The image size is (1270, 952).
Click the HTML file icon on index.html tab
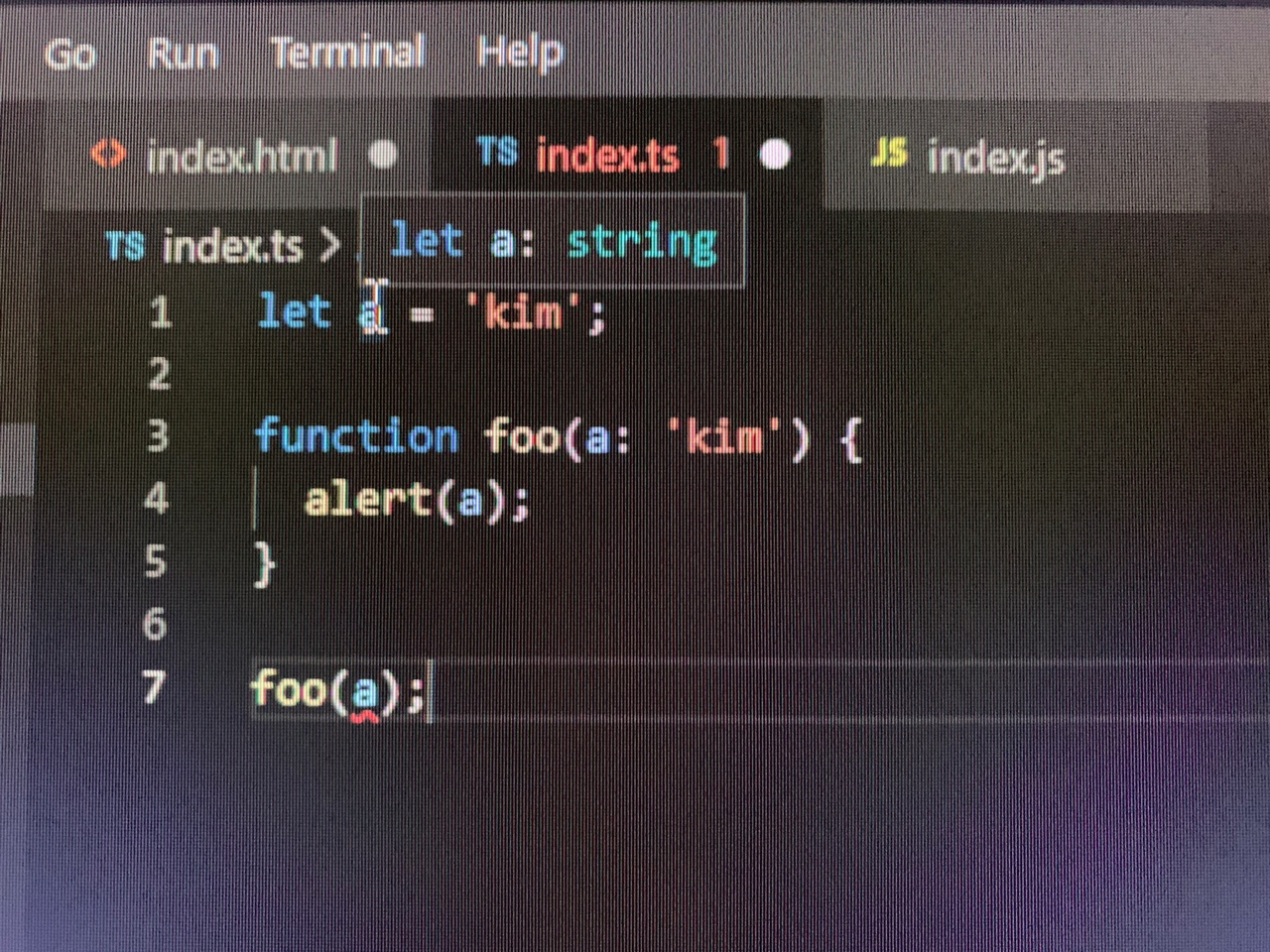pyautogui.click(x=108, y=154)
